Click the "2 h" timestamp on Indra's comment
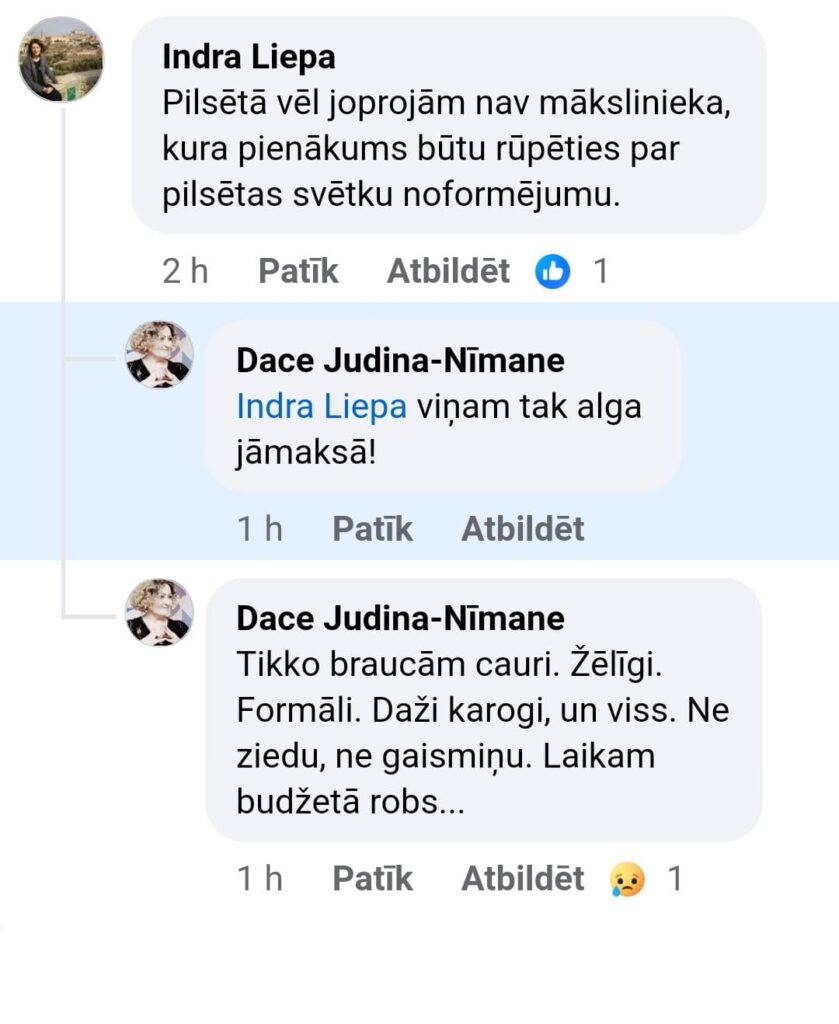839x1024 pixels. click(185, 271)
